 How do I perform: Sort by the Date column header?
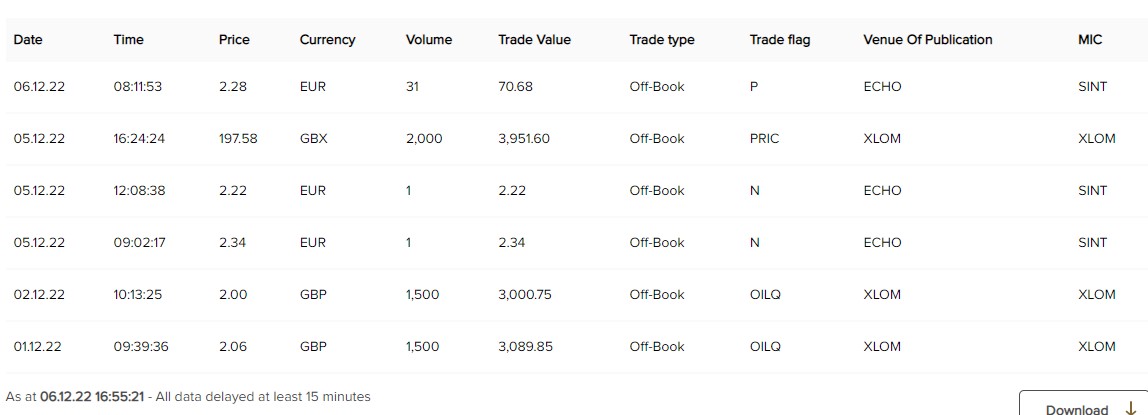pyautogui.click(x=28, y=40)
